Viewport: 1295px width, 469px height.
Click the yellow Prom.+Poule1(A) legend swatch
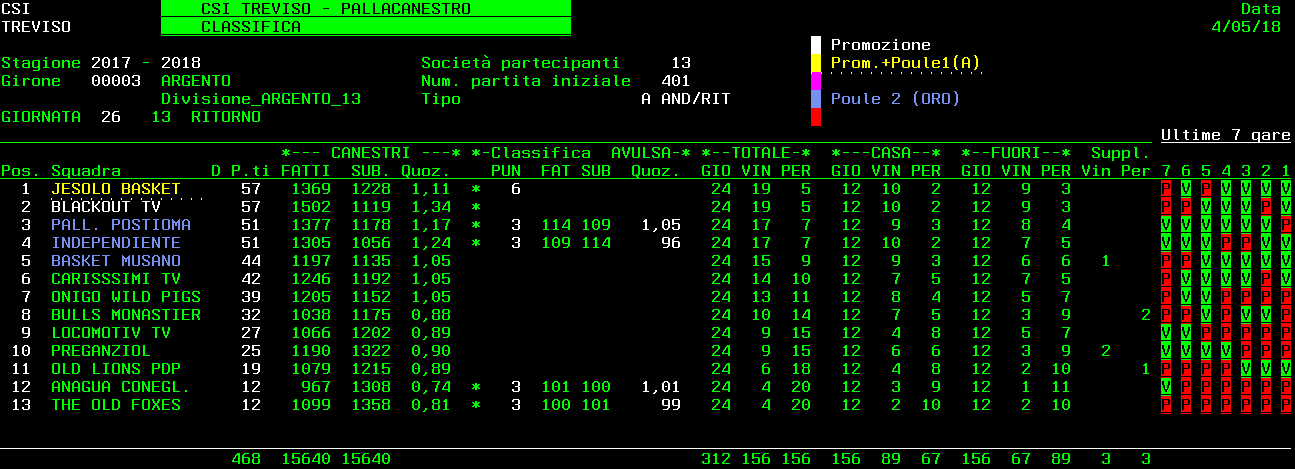(x=816, y=63)
